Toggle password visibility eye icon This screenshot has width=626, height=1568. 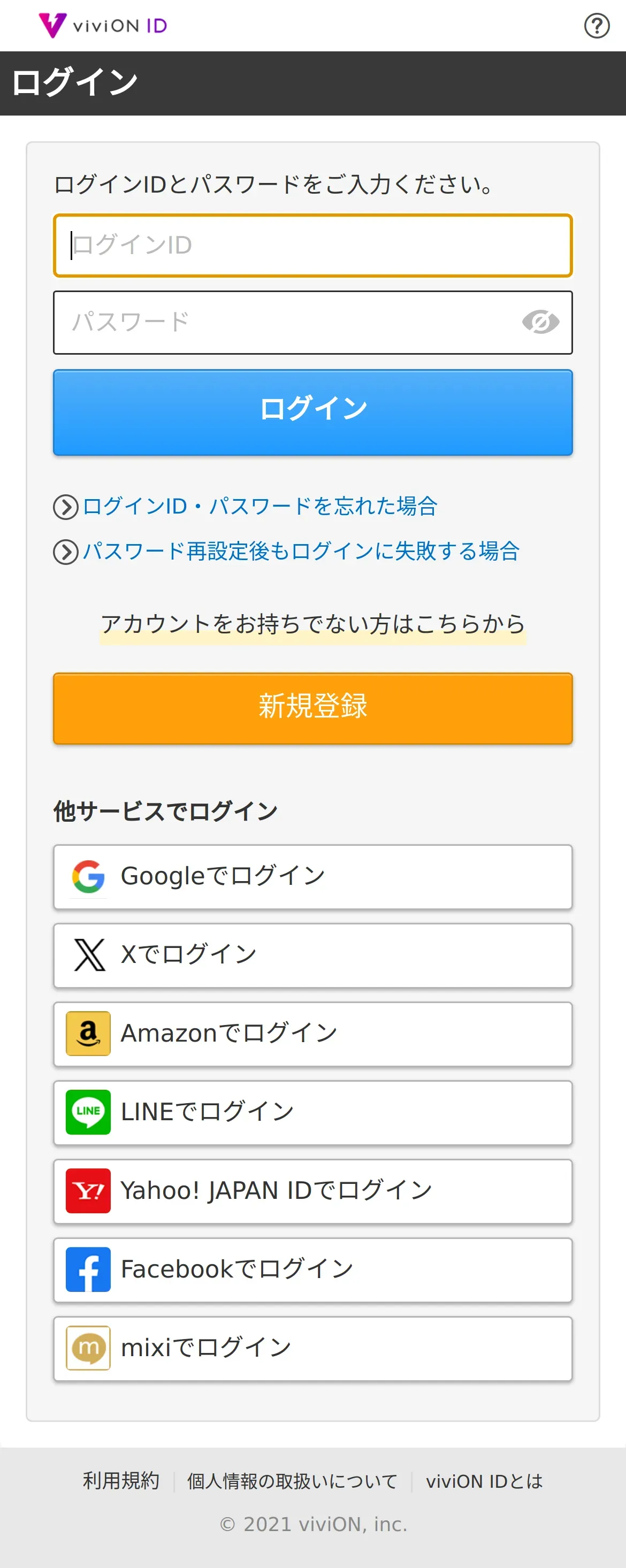tap(540, 322)
